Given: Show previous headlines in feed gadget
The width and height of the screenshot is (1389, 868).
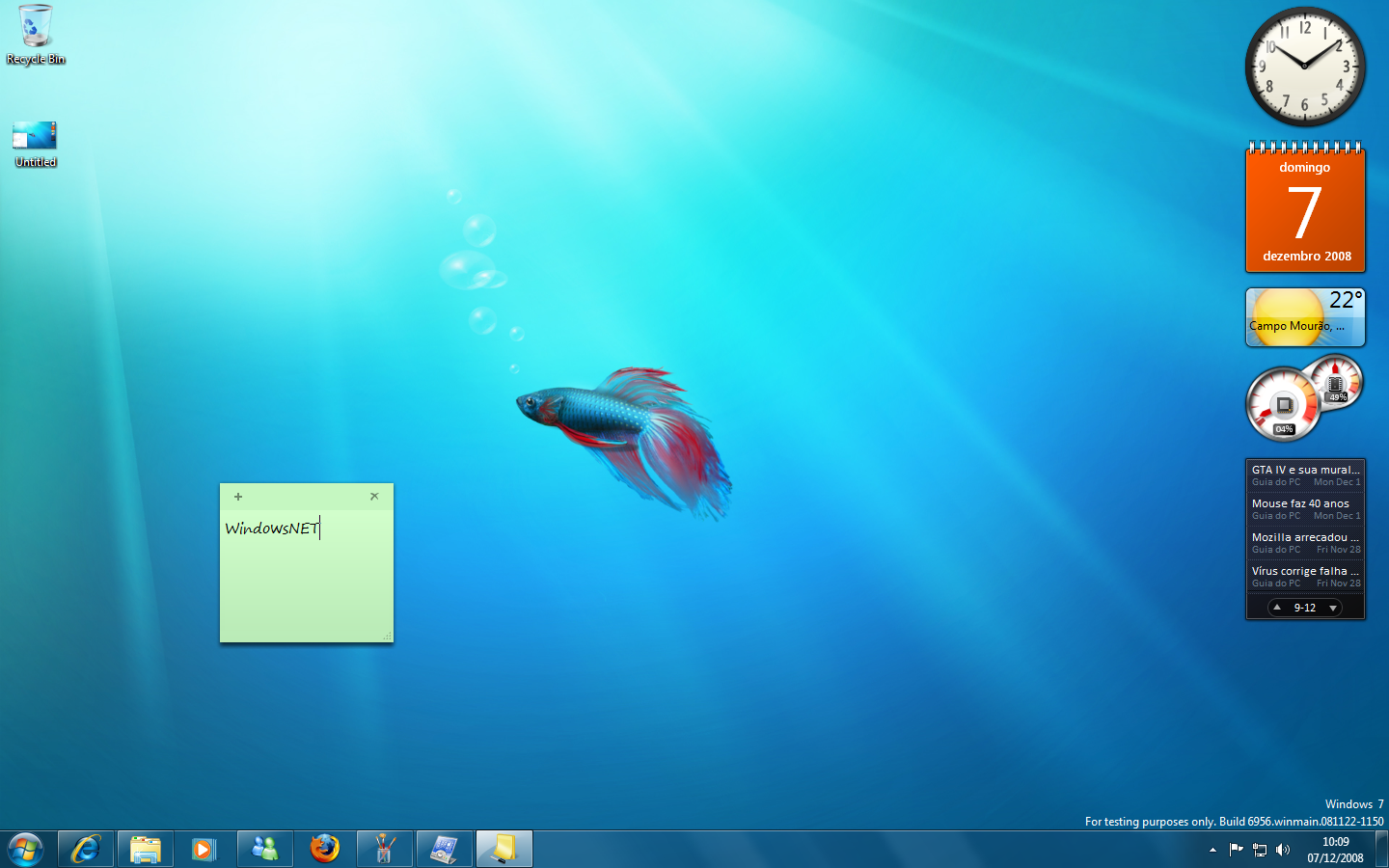Looking at the screenshot, I should coord(1277,608).
